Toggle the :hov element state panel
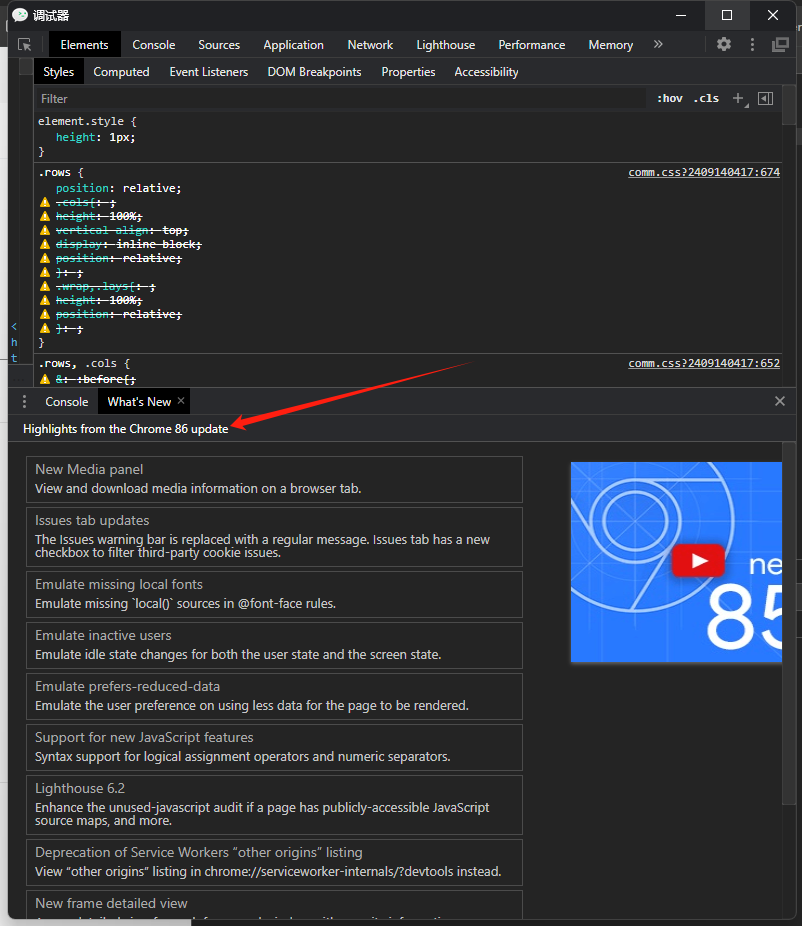 (x=670, y=99)
